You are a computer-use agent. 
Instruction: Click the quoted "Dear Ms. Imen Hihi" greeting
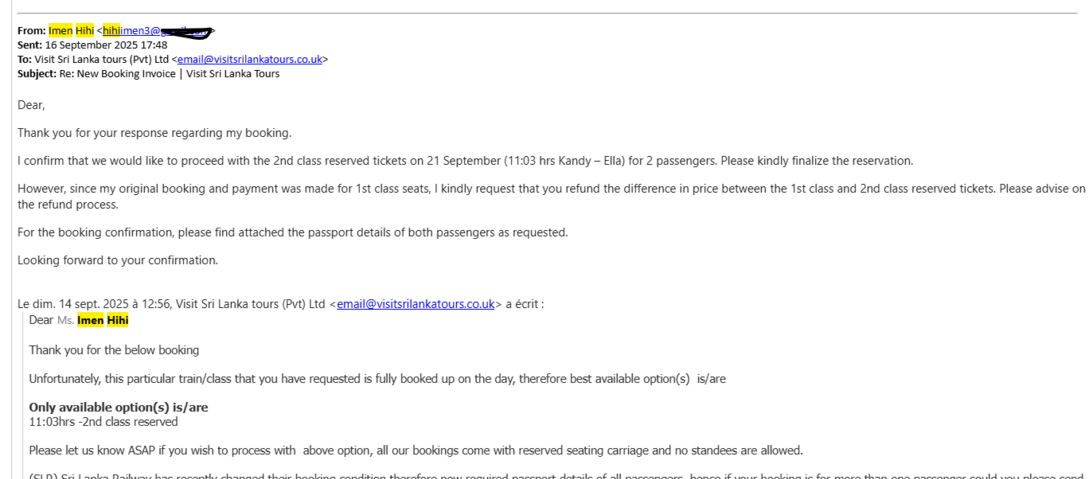tap(79, 320)
